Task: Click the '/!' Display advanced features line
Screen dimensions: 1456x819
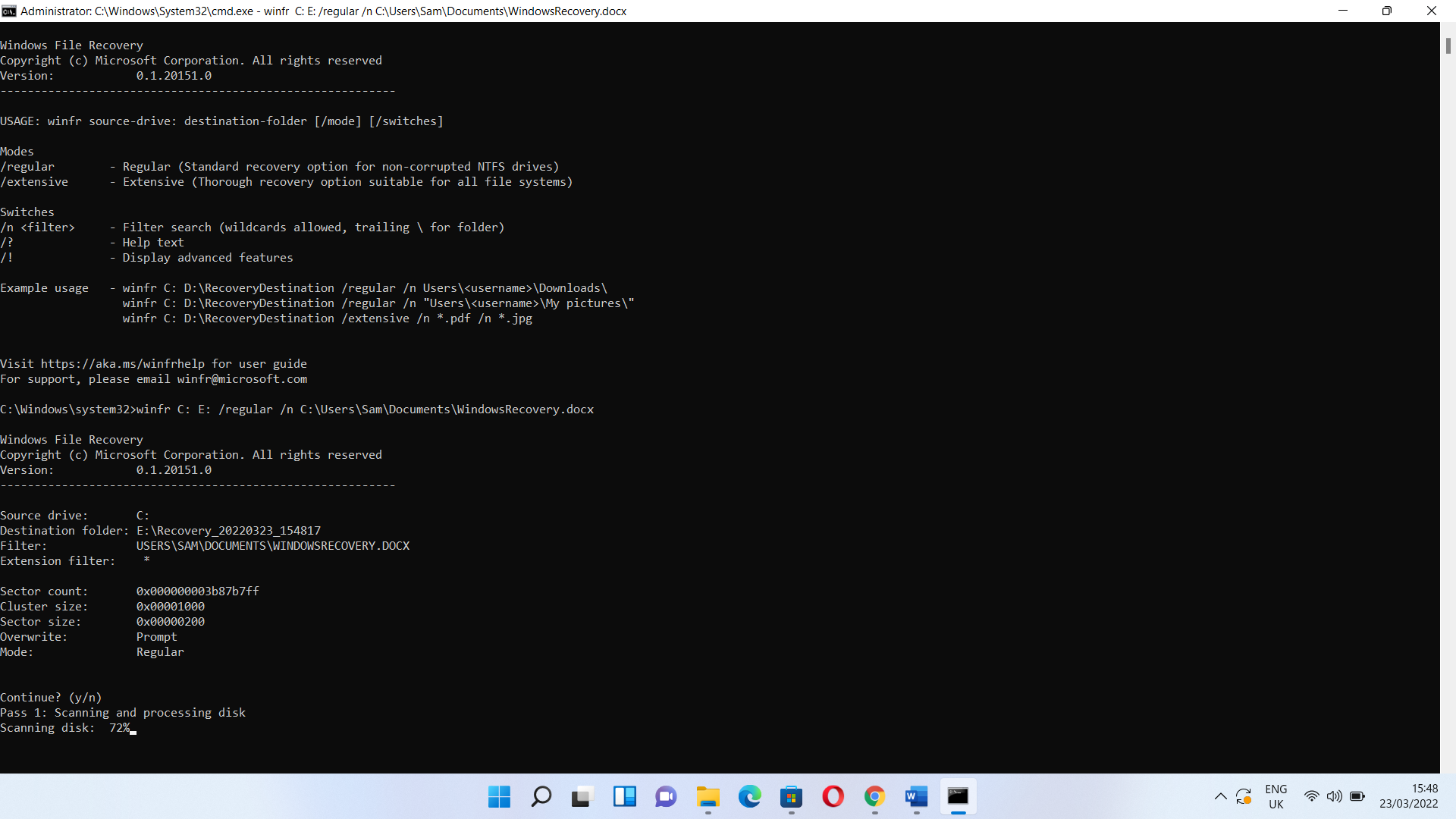Action: click(146, 258)
